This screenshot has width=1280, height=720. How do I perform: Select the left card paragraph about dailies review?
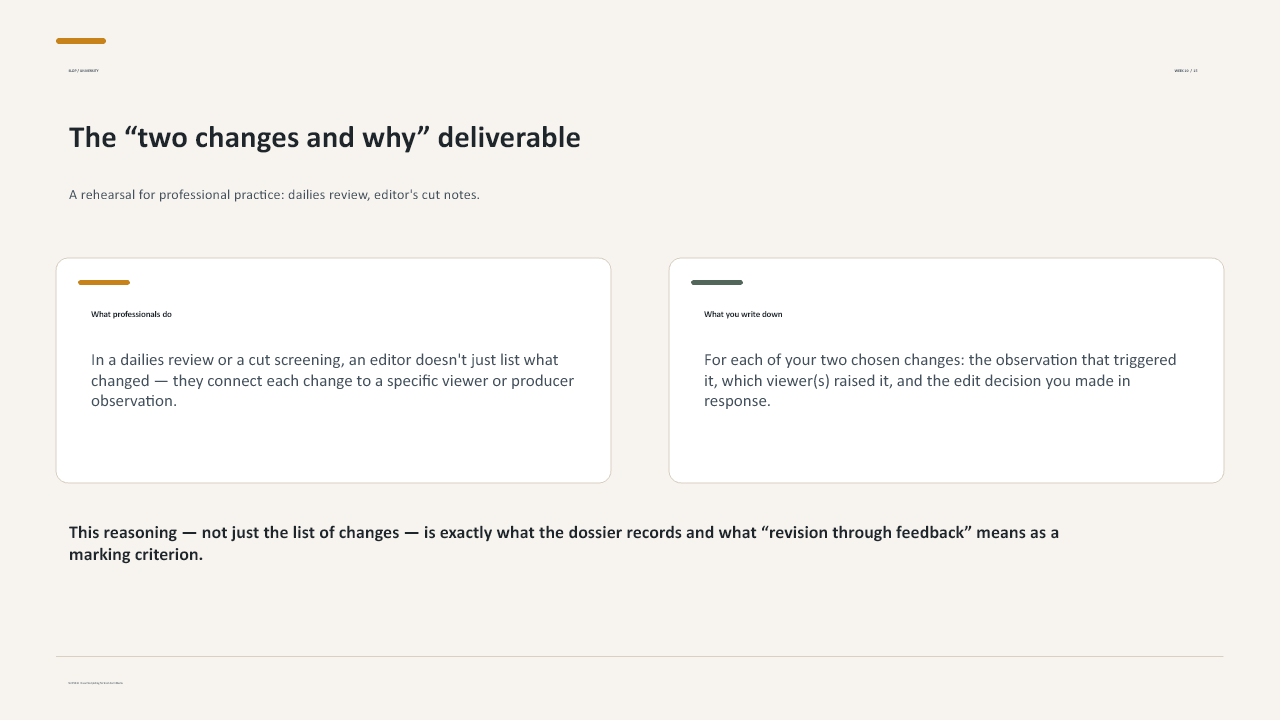(x=332, y=380)
